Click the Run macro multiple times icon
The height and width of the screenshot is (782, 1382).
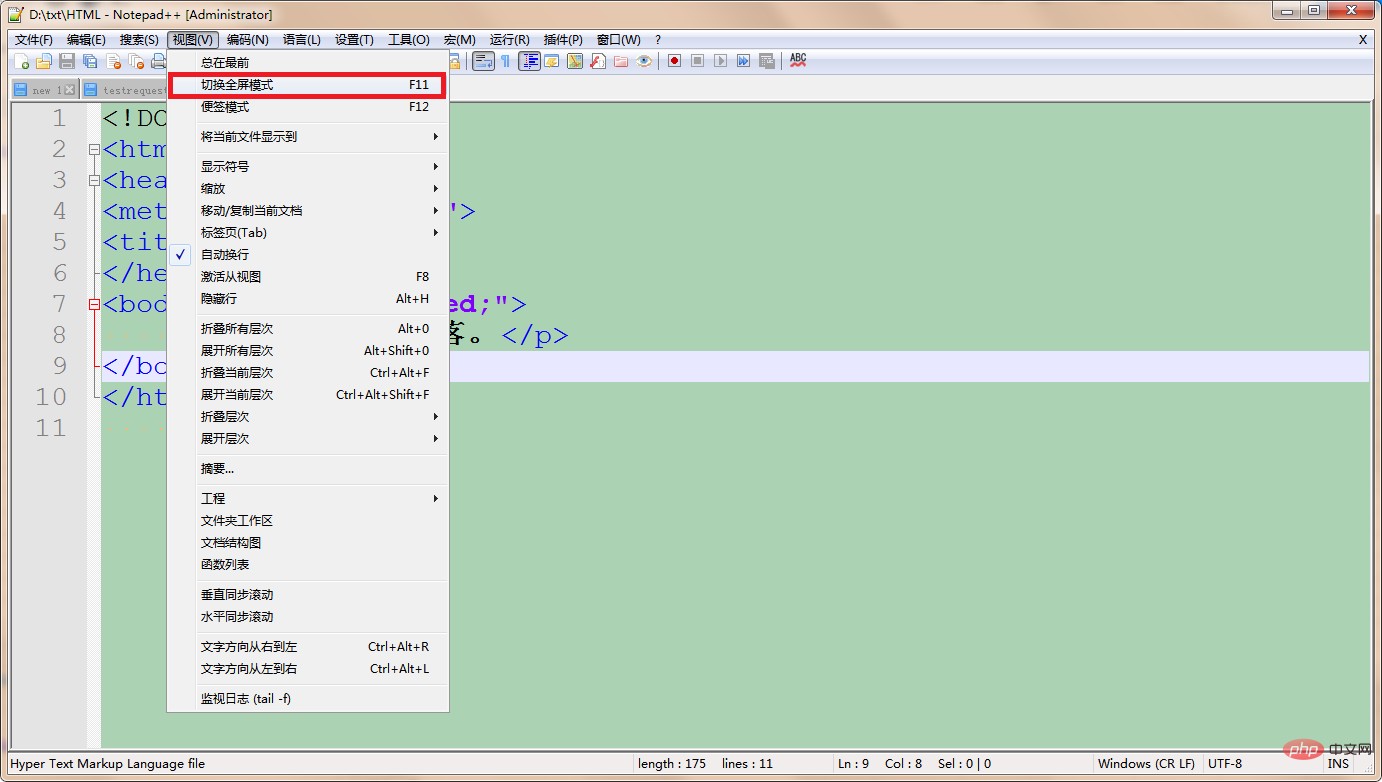(x=744, y=61)
